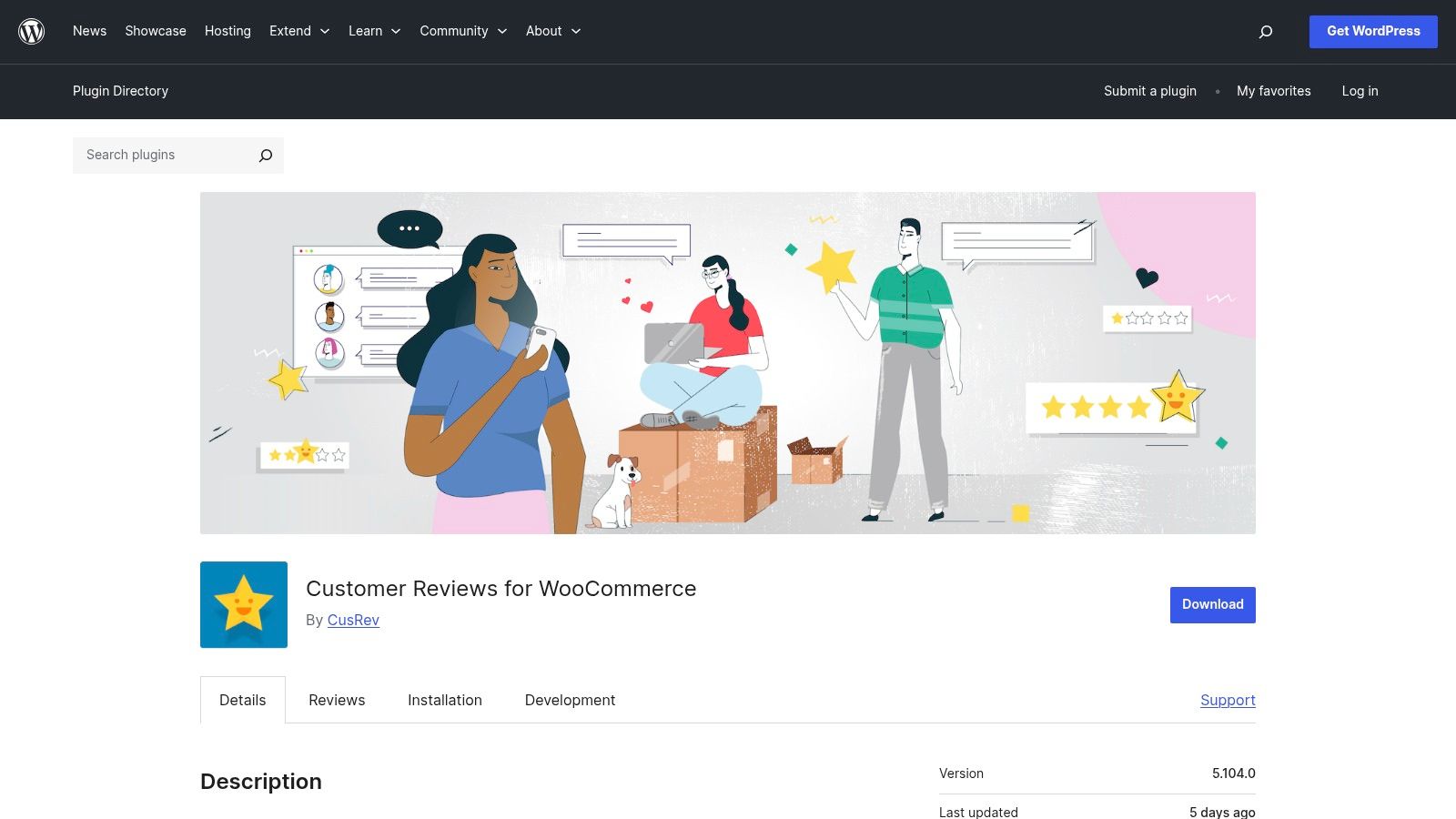Expand the Community dropdown menu
This screenshot has width=1456, height=819.
(x=463, y=31)
